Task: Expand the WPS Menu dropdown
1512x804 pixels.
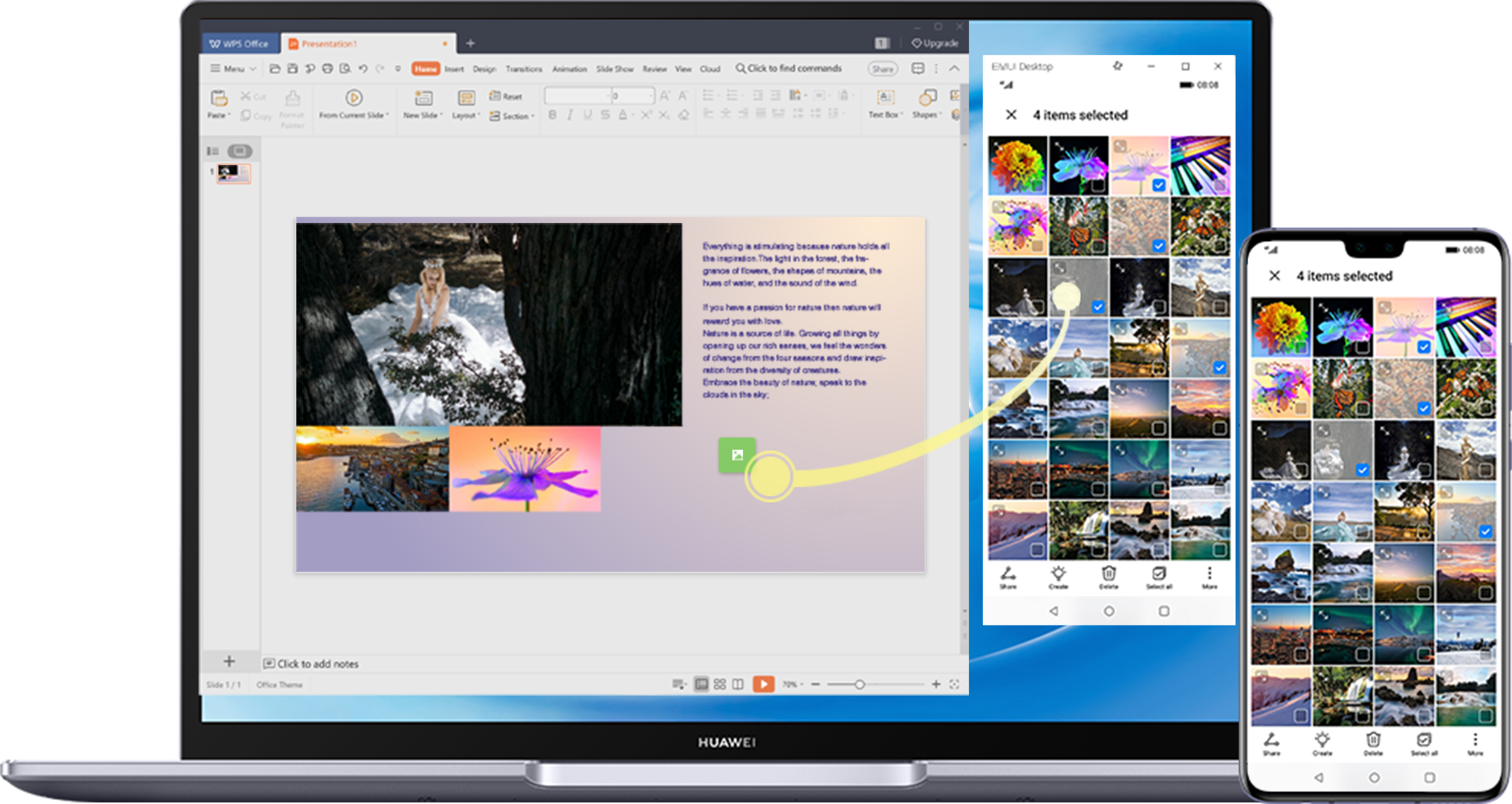Action: click(x=233, y=69)
